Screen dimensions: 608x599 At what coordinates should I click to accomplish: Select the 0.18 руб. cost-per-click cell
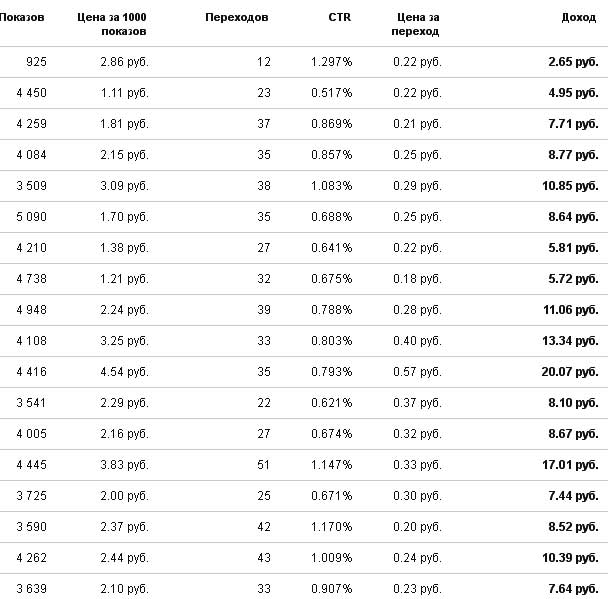[x=417, y=279]
